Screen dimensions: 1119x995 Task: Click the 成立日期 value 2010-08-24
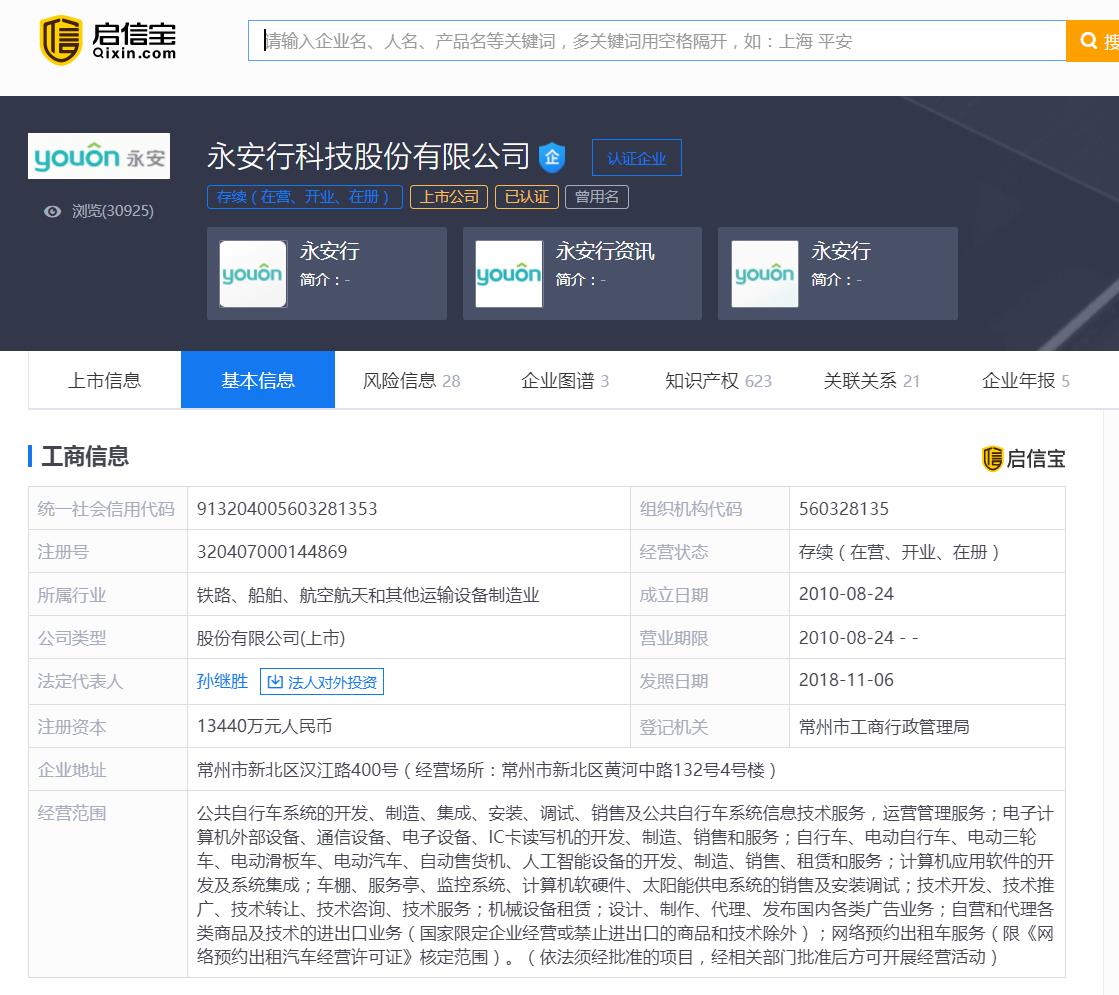tap(846, 594)
